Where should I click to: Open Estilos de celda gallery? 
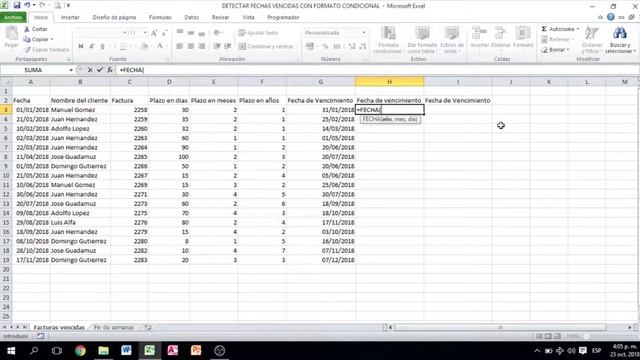pos(452,40)
